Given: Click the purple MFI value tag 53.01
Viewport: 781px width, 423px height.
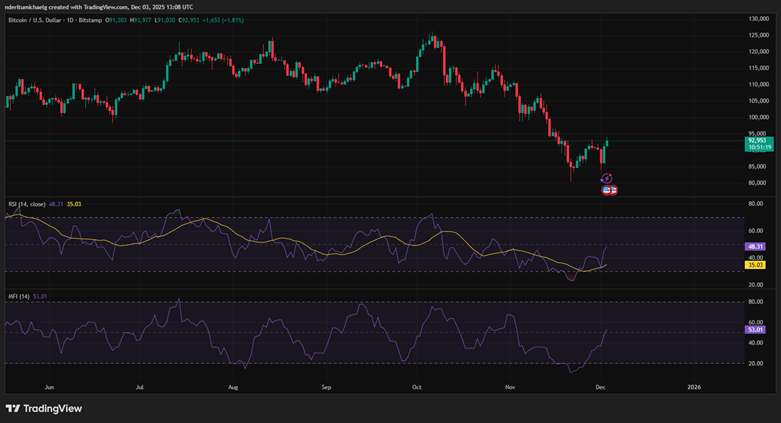Looking at the screenshot, I should point(758,328).
